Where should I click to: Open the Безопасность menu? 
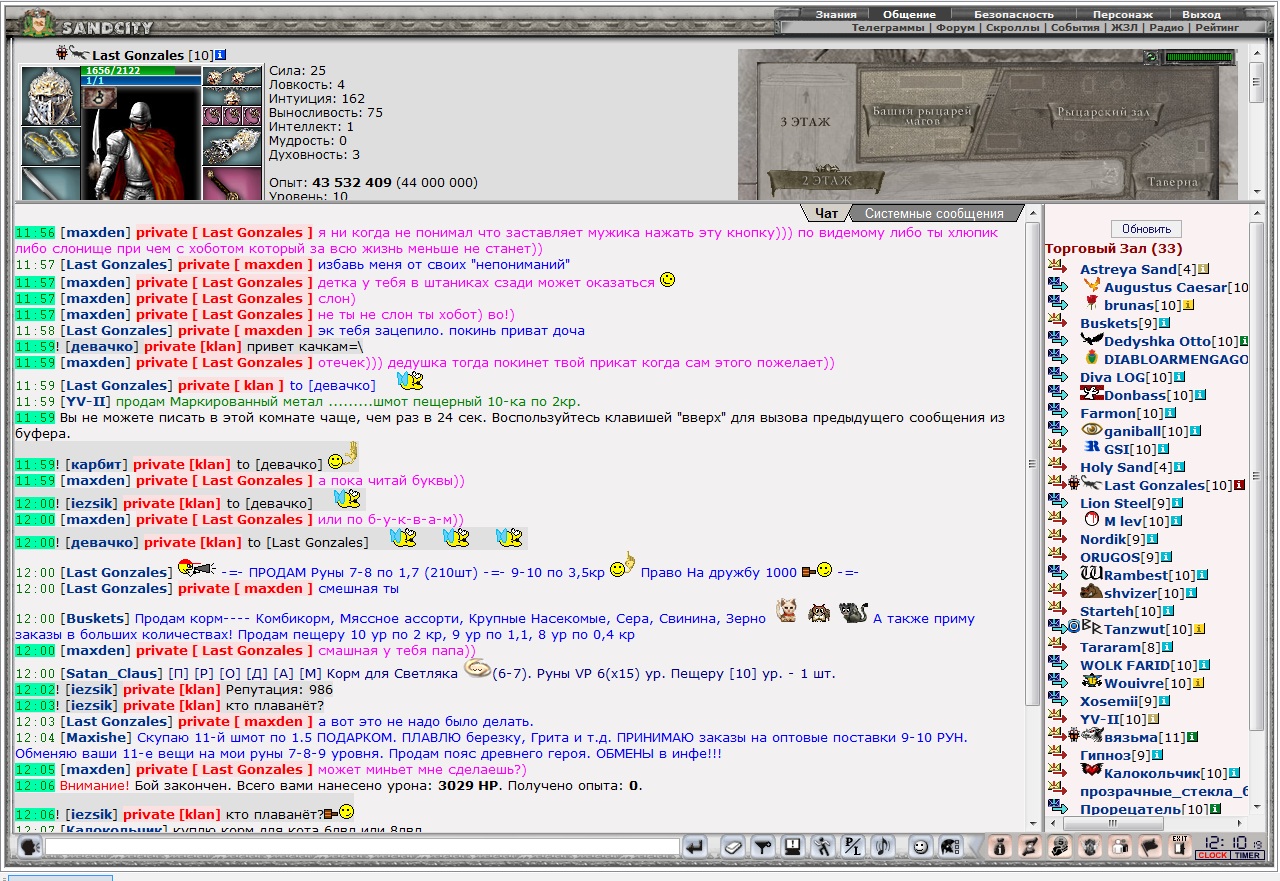[1014, 15]
